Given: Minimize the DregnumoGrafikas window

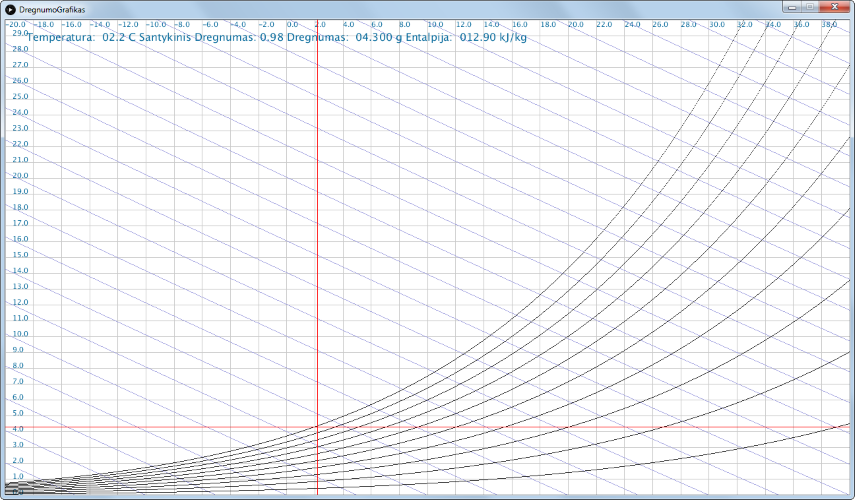Looking at the screenshot, I should (x=791, y=7).
